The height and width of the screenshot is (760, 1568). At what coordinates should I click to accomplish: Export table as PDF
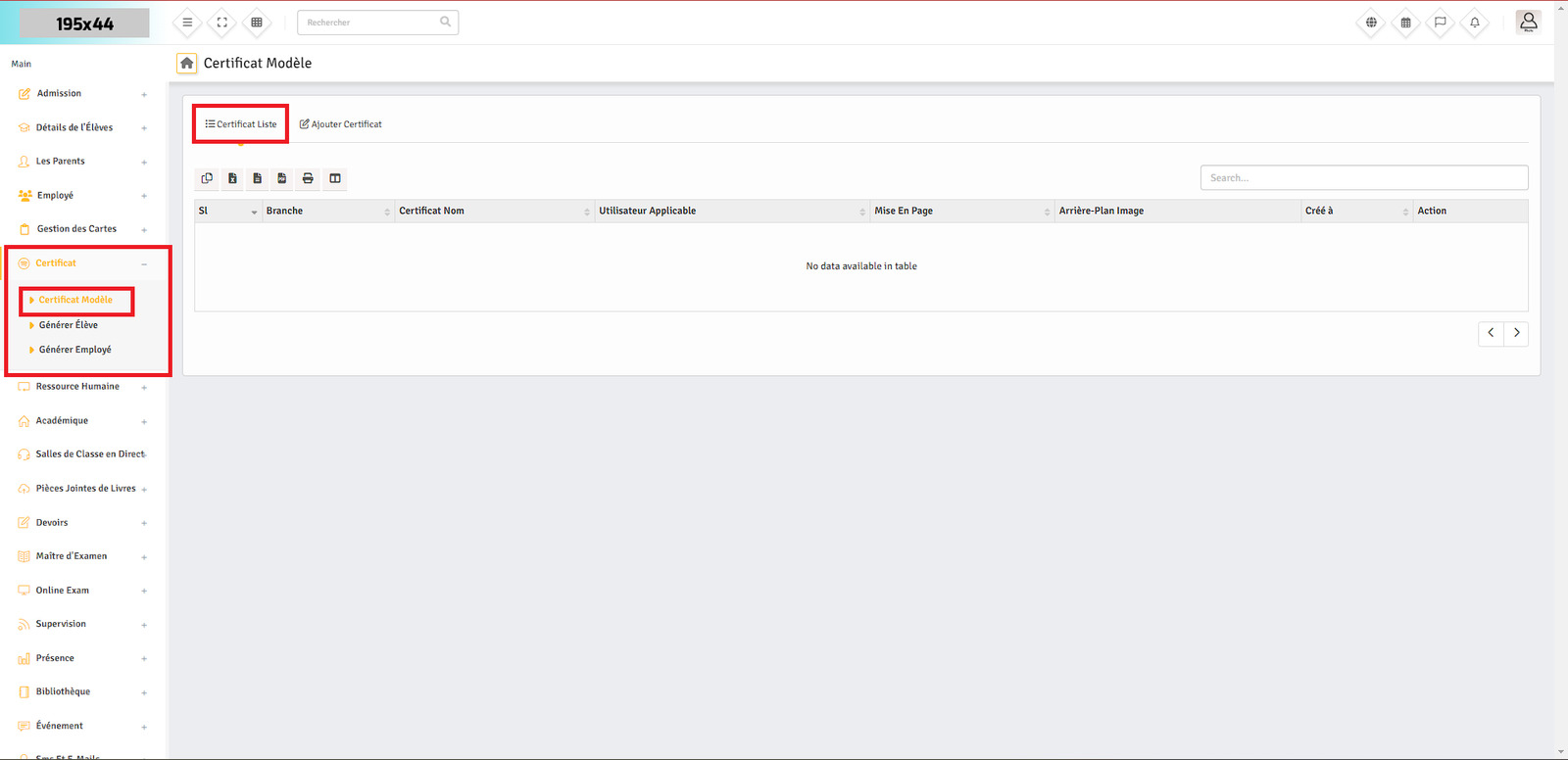[282, 178]
